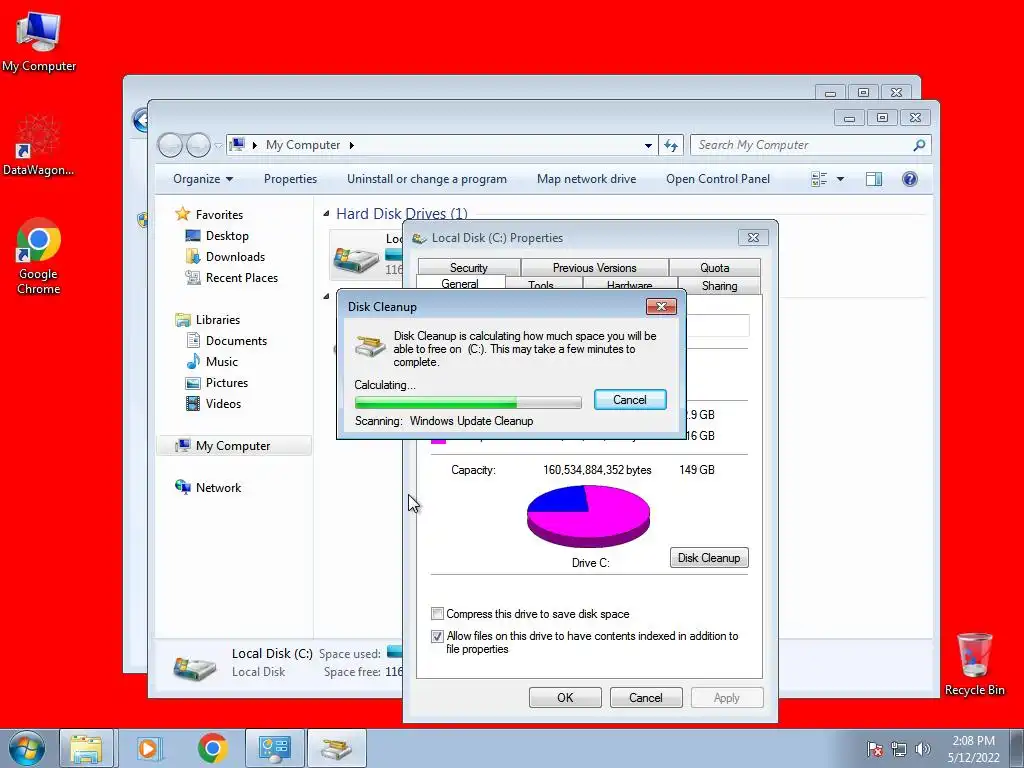This screenshot has width=1024, height=768.
Task: Launch Google Chrome from desktop shortcut
Action: tap(39, 256)
